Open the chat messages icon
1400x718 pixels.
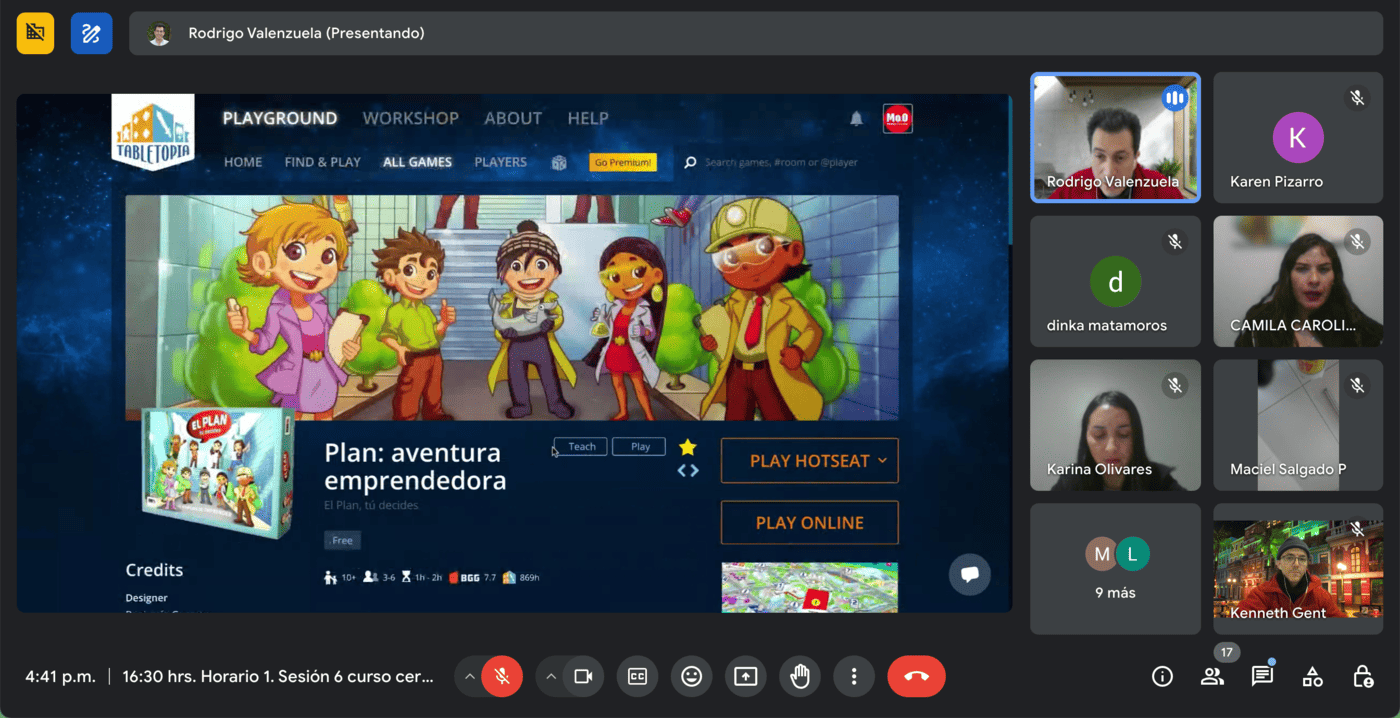[1262, 677]
